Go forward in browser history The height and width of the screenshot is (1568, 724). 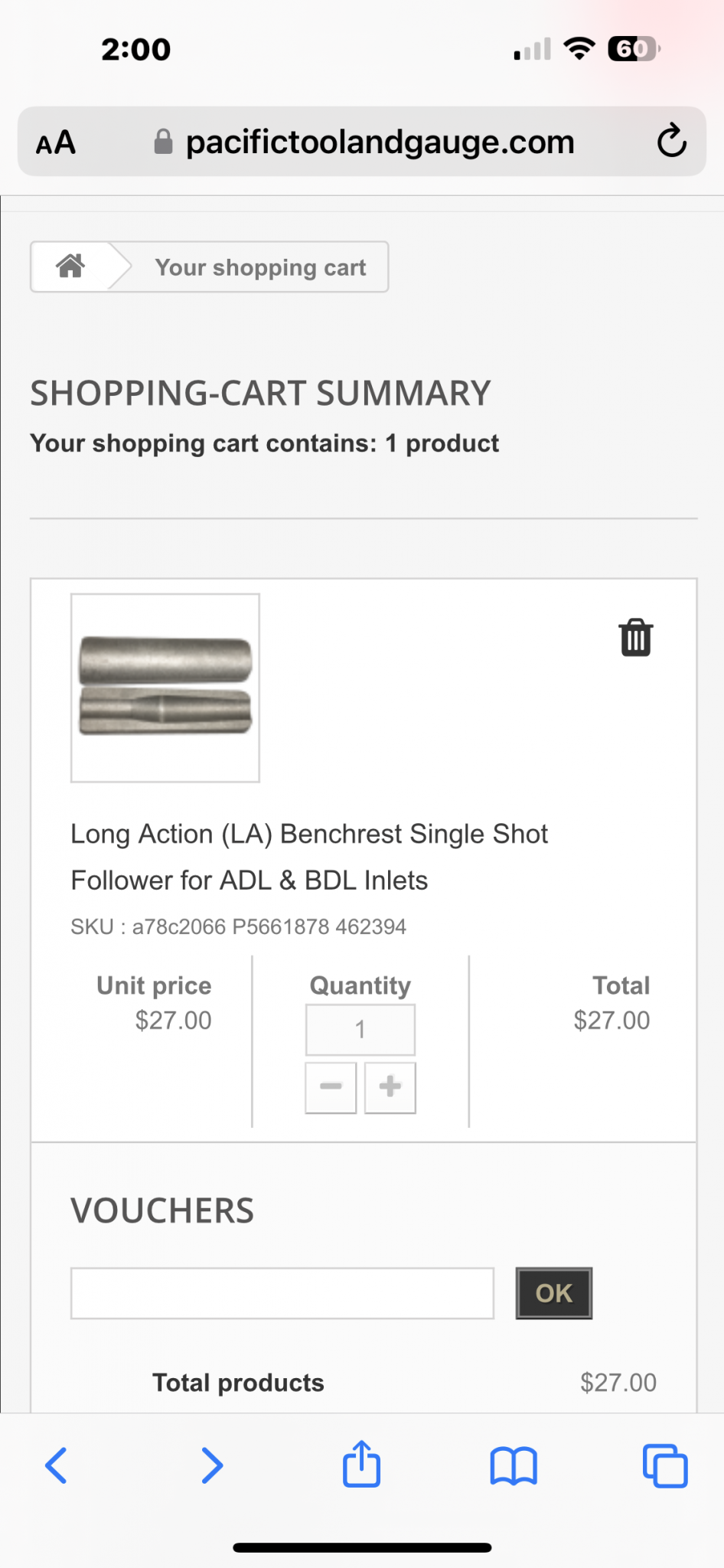[x=211, y=1465]
